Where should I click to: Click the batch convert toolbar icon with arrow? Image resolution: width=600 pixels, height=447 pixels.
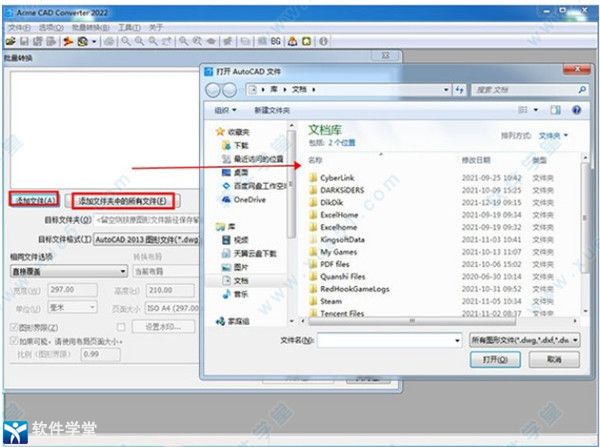click(83, 41)
